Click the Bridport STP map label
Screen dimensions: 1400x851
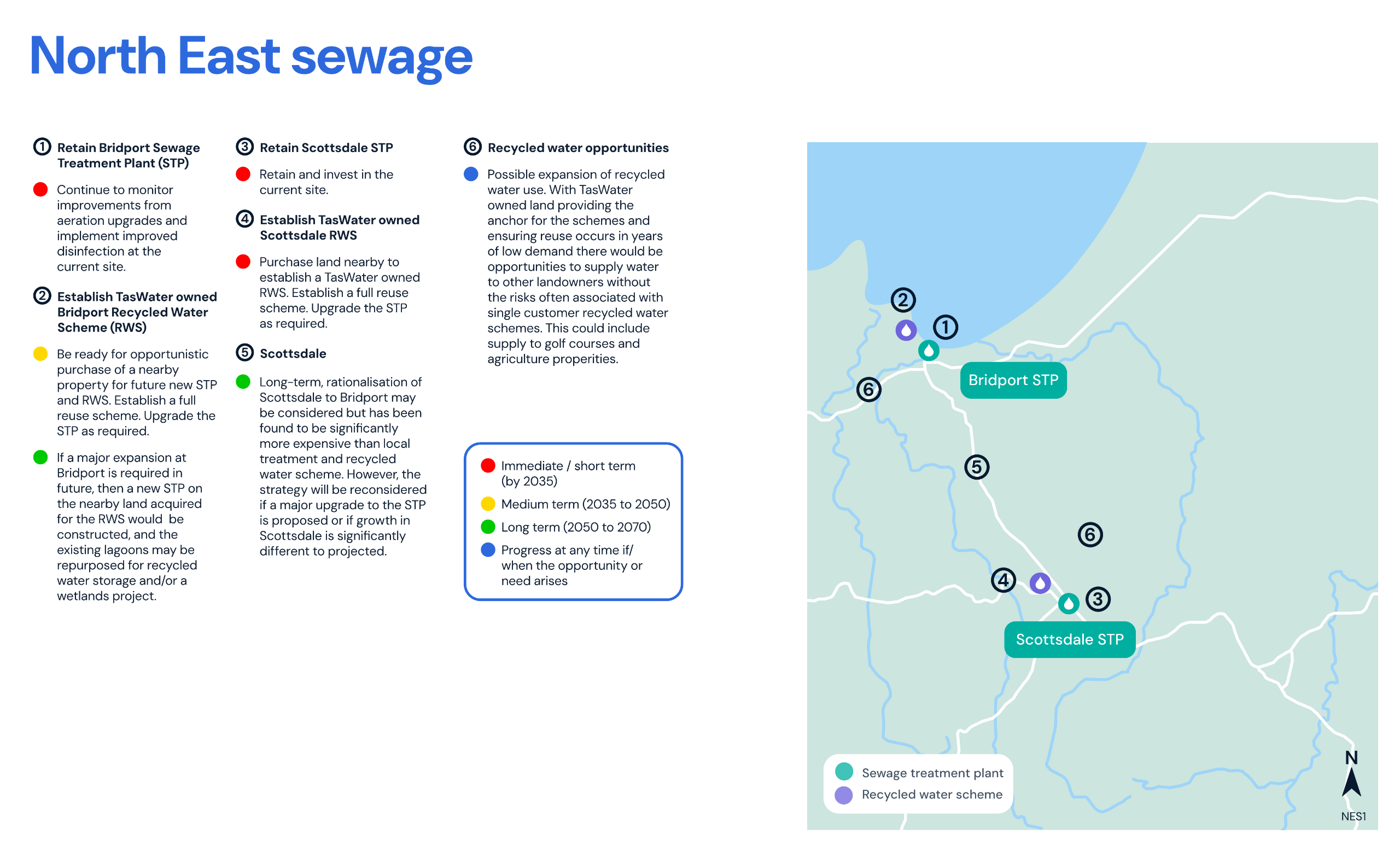tap(1013, 380)
